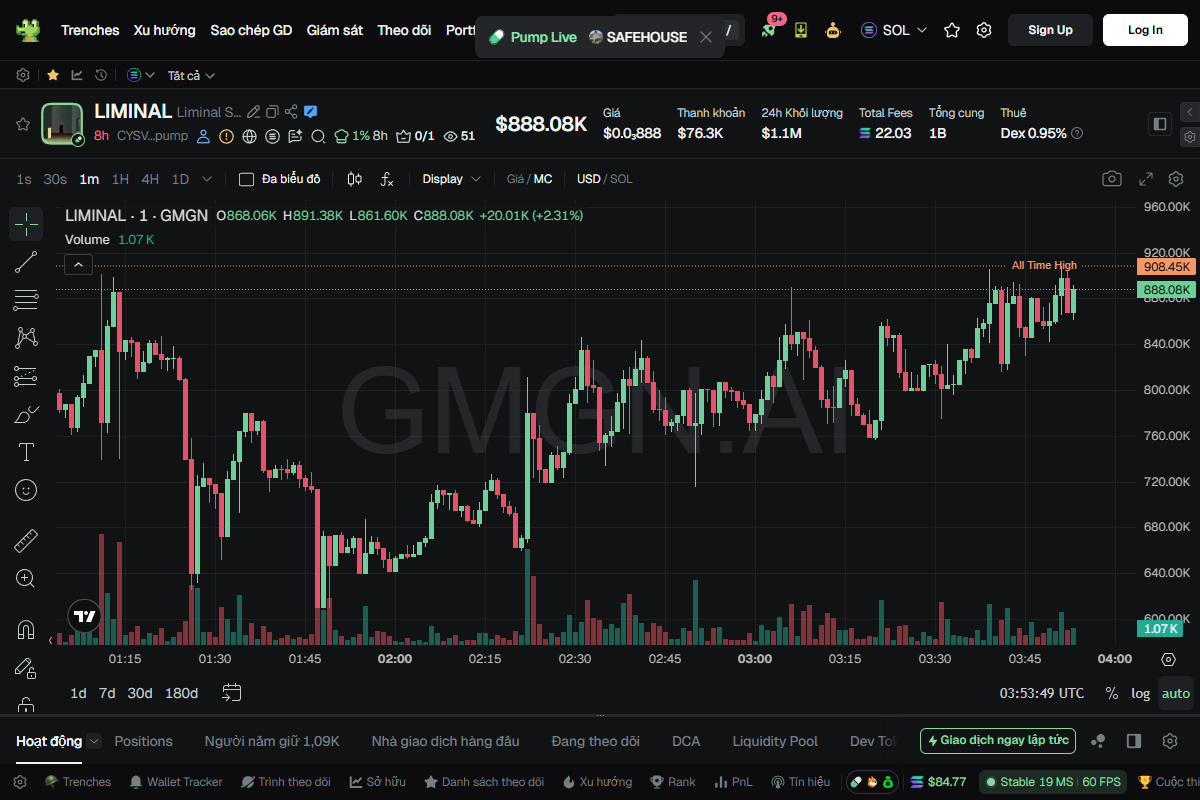Screen dimensions: 1200x800
Task: Switch chart value to MC
Action: pyautogui.click(x=543, y=179)
